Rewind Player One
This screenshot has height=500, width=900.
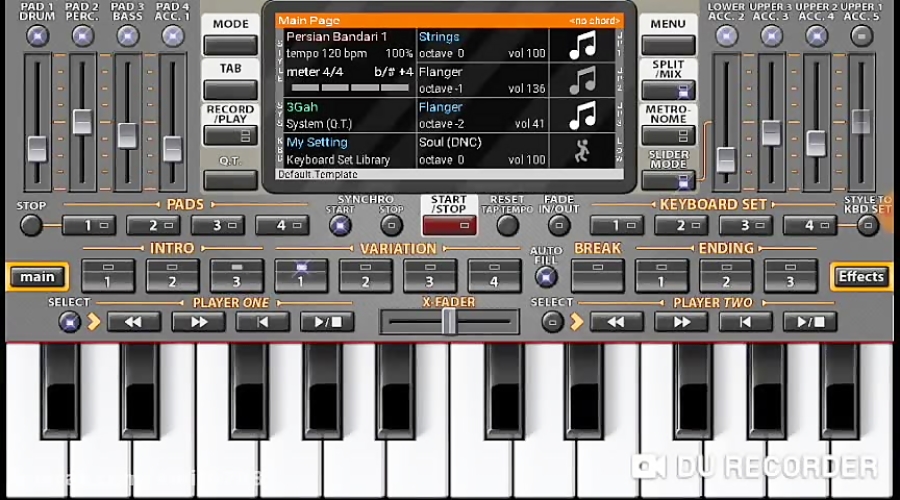click(x=133, y=322)
